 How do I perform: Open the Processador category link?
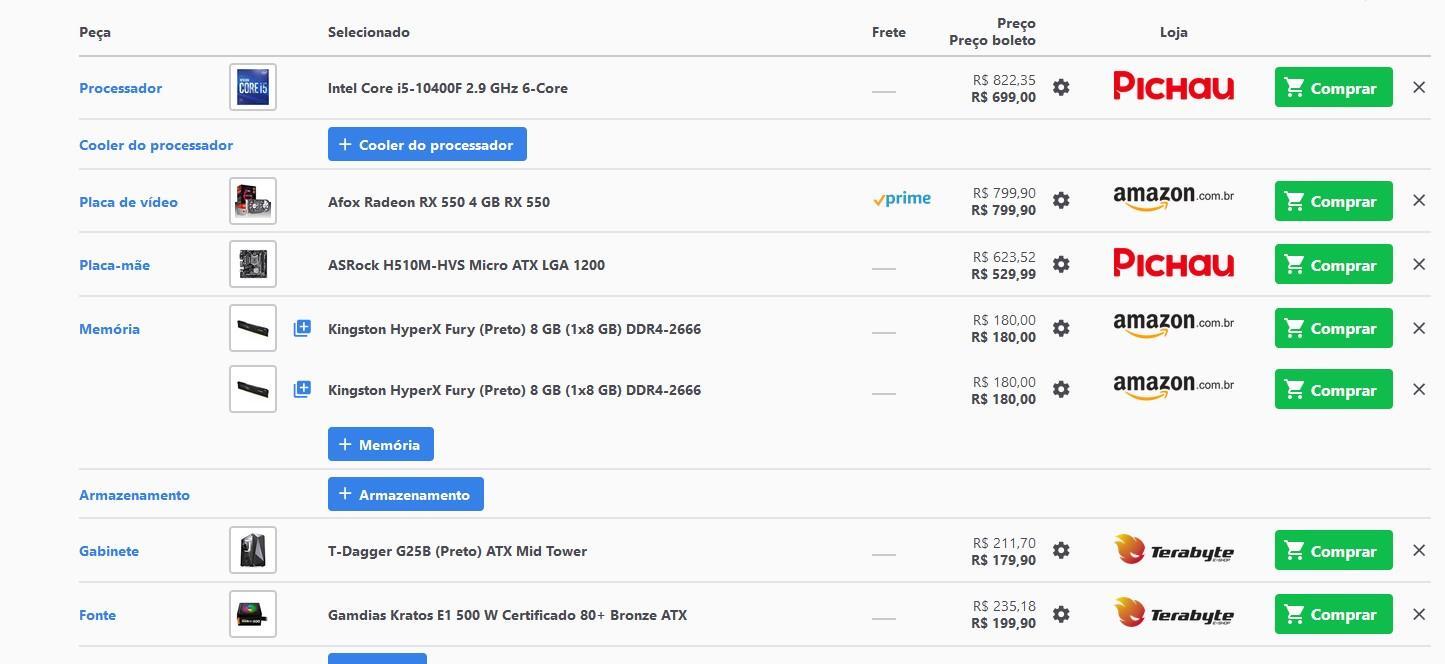(x=120, y=88)
